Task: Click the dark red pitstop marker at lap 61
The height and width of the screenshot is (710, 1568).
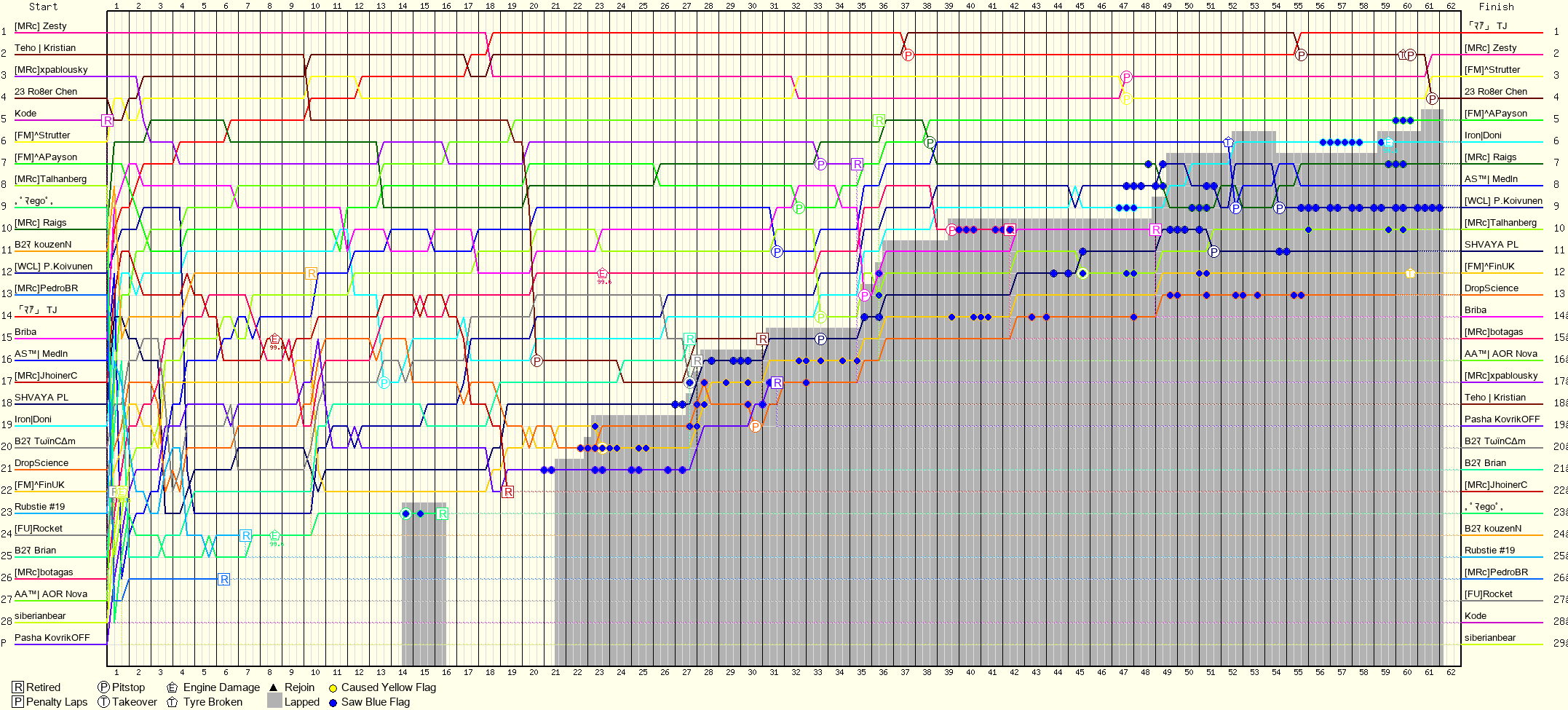Action: 1432,98
